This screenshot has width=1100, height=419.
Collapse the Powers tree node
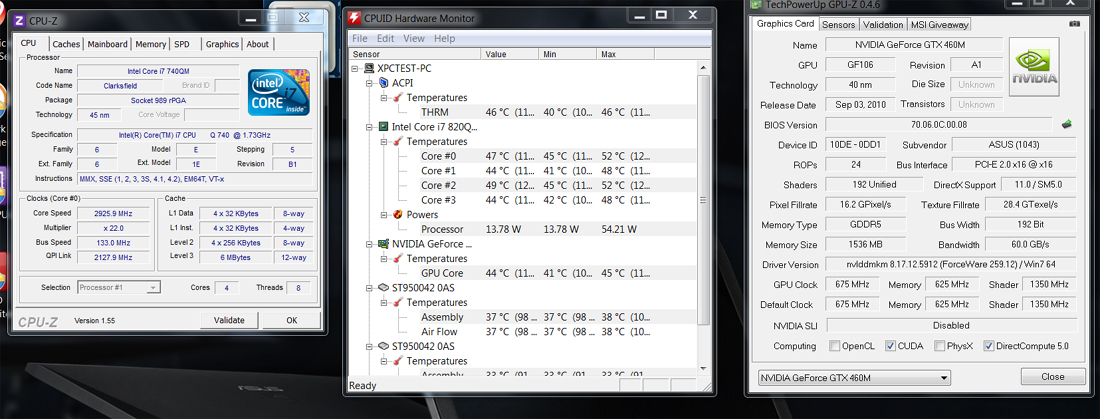pyautogui.click(x=384, y=215)
